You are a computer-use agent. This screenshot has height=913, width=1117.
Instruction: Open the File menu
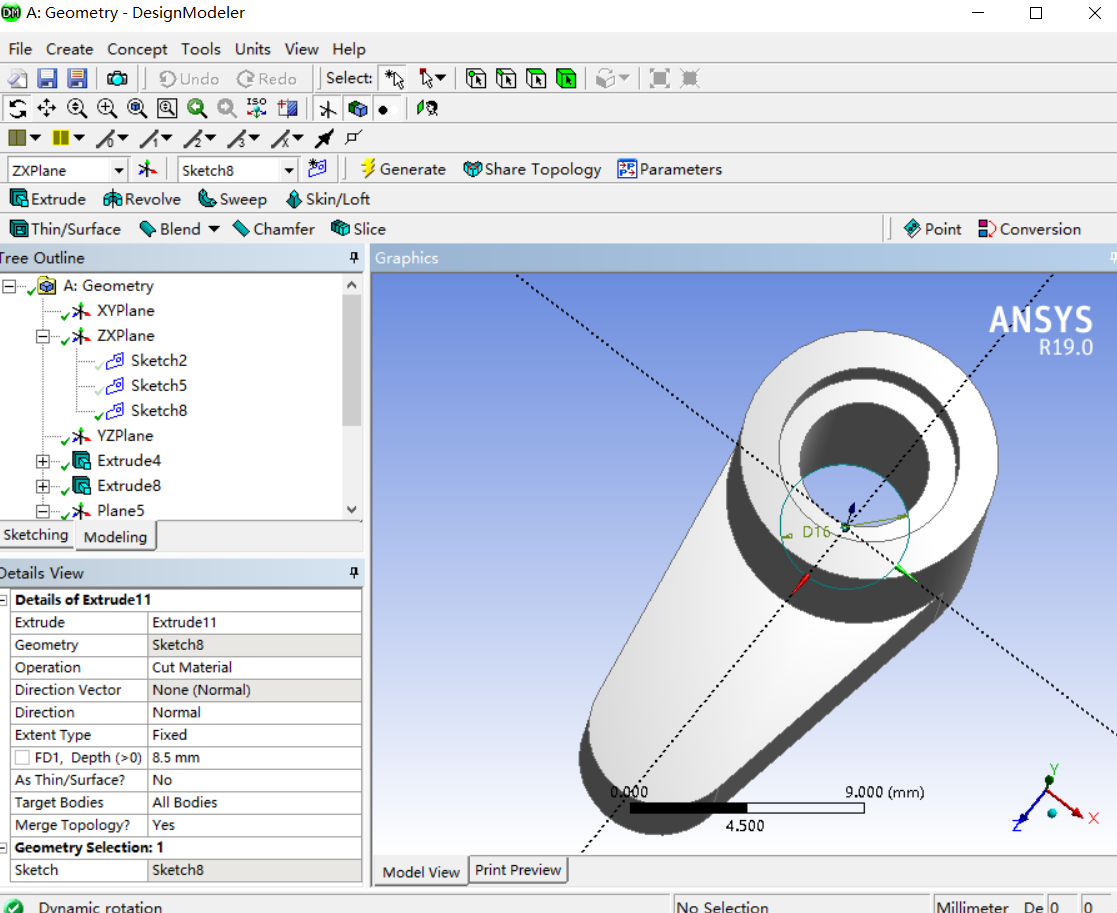20,49
